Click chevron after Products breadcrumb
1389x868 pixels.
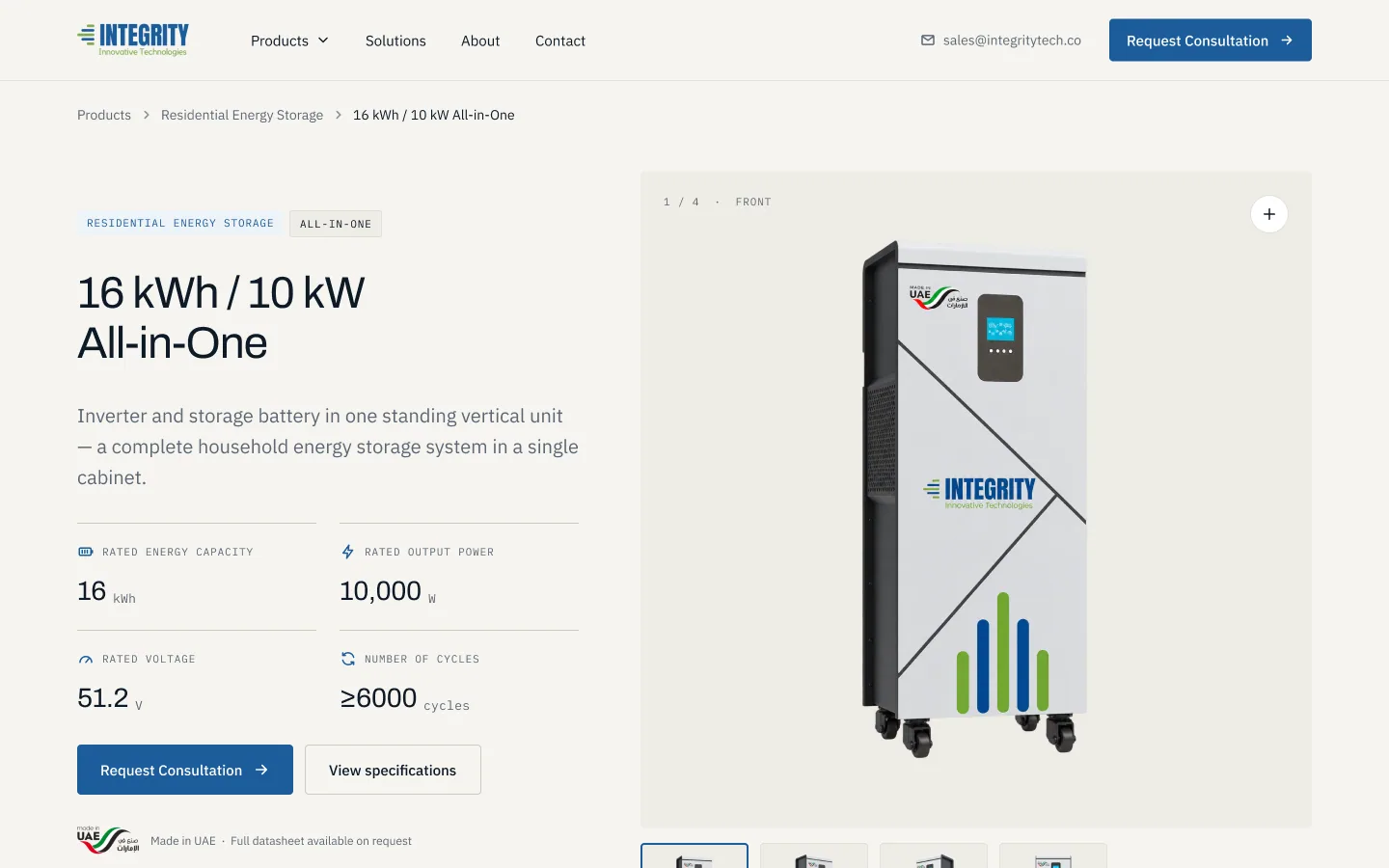[147, 115]
